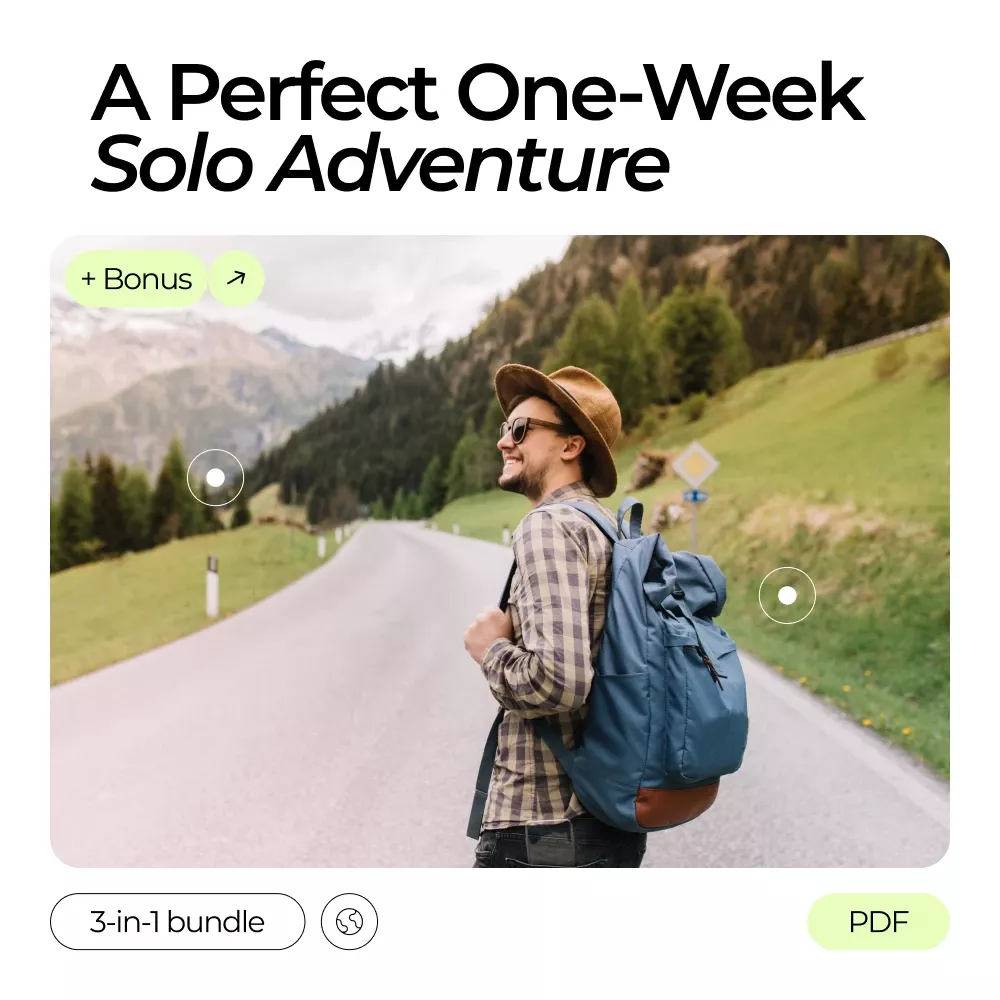Select the left circular hotspot marker near trees

216,478
